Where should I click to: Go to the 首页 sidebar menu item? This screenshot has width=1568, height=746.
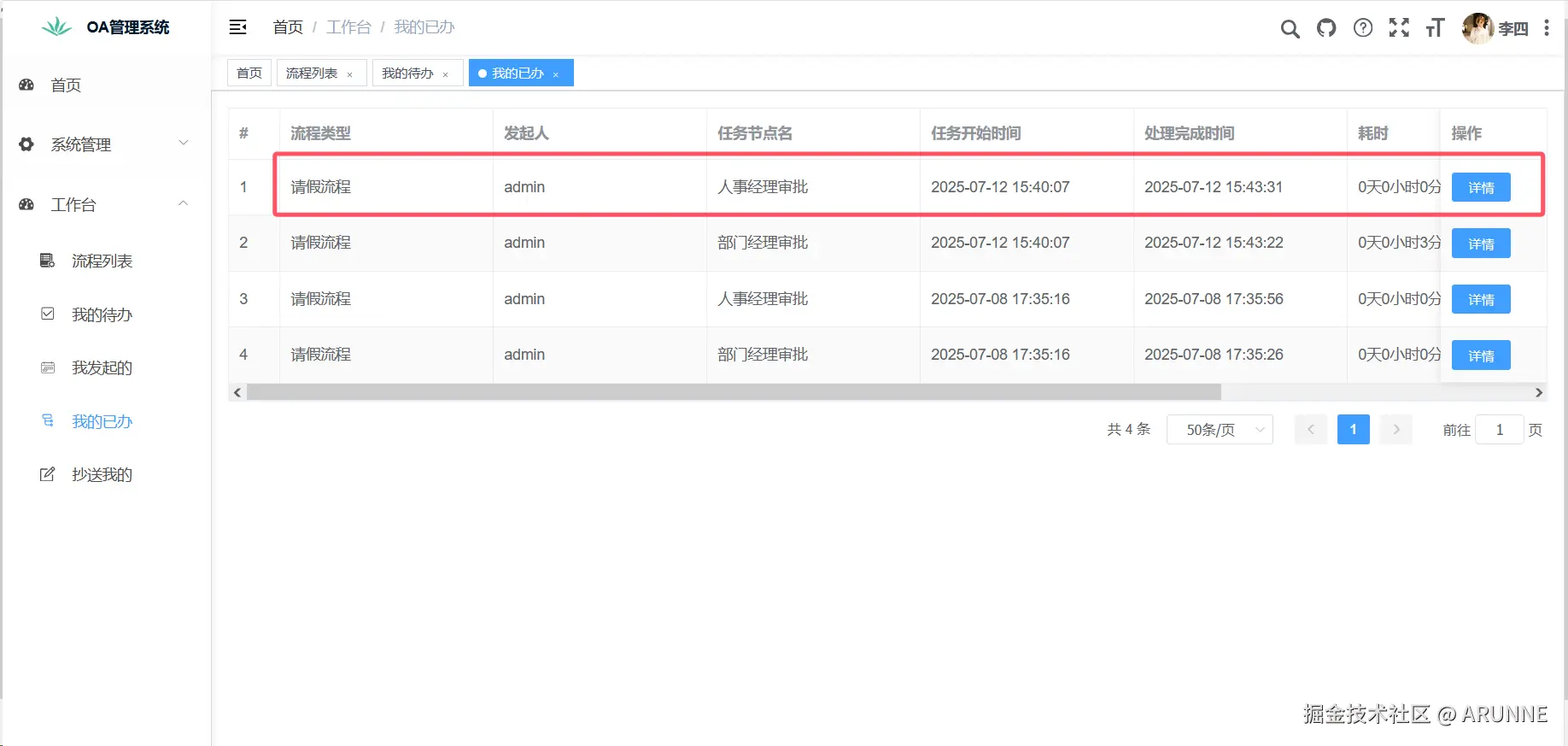tap(106, 85)
